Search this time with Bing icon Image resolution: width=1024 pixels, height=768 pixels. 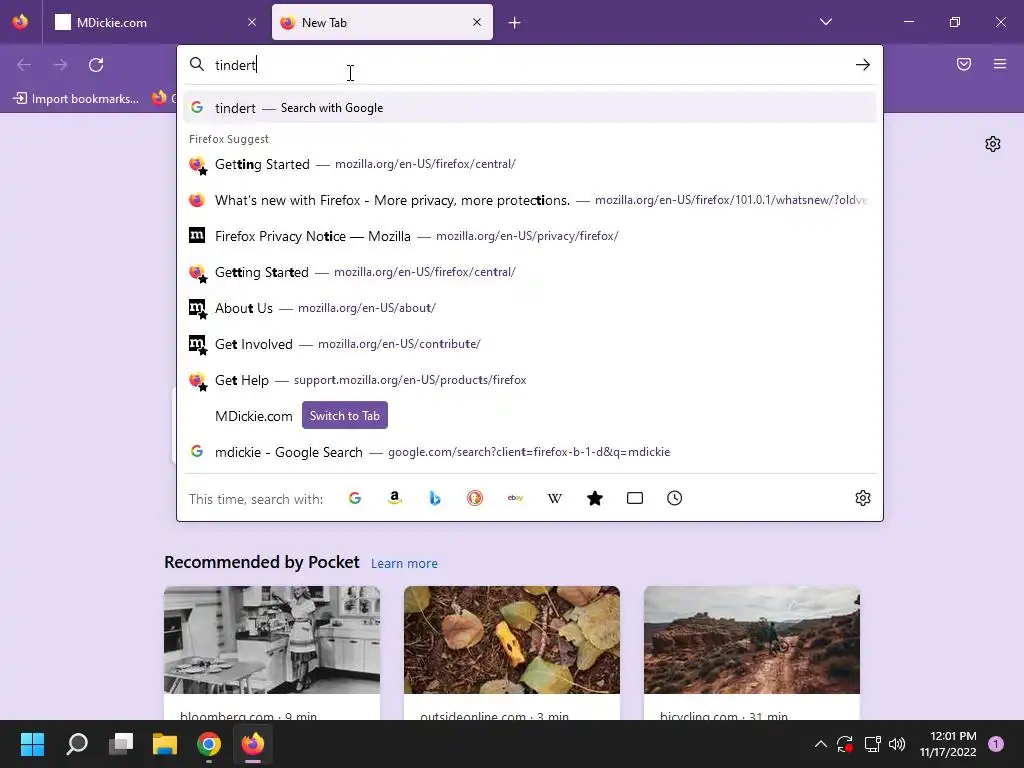pos(435,498)
